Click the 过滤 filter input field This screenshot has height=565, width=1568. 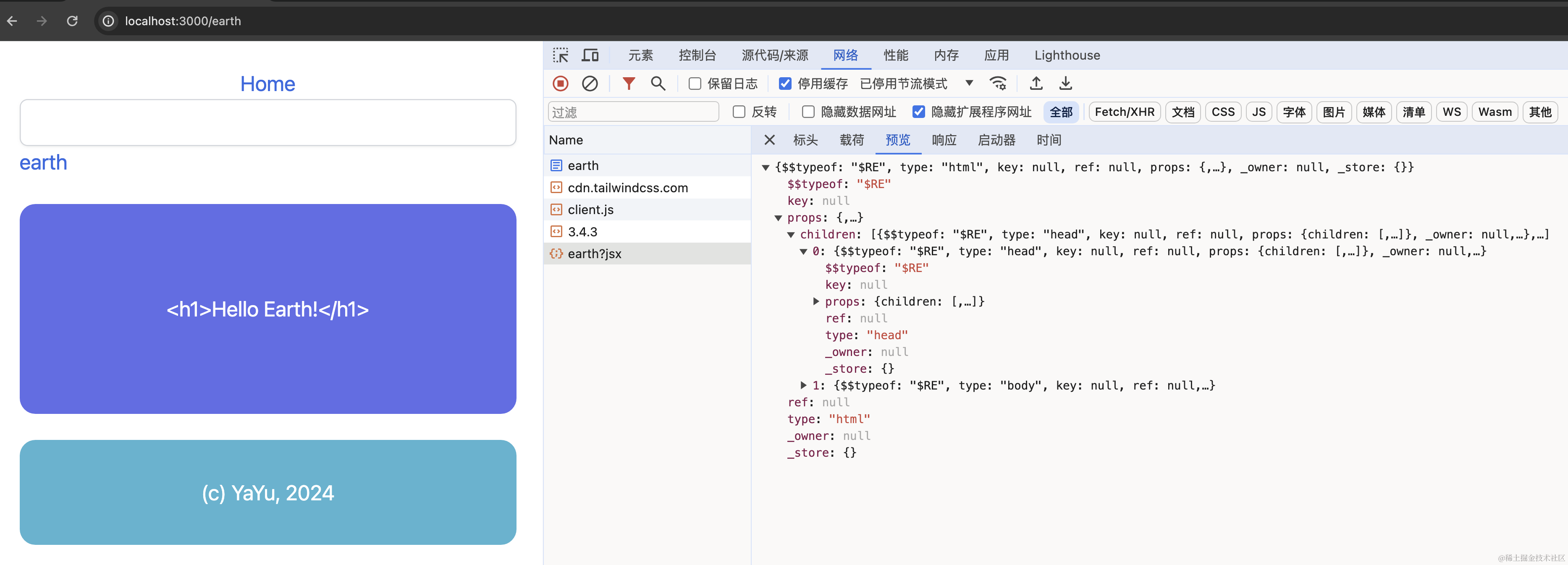(x=633, y=112)
